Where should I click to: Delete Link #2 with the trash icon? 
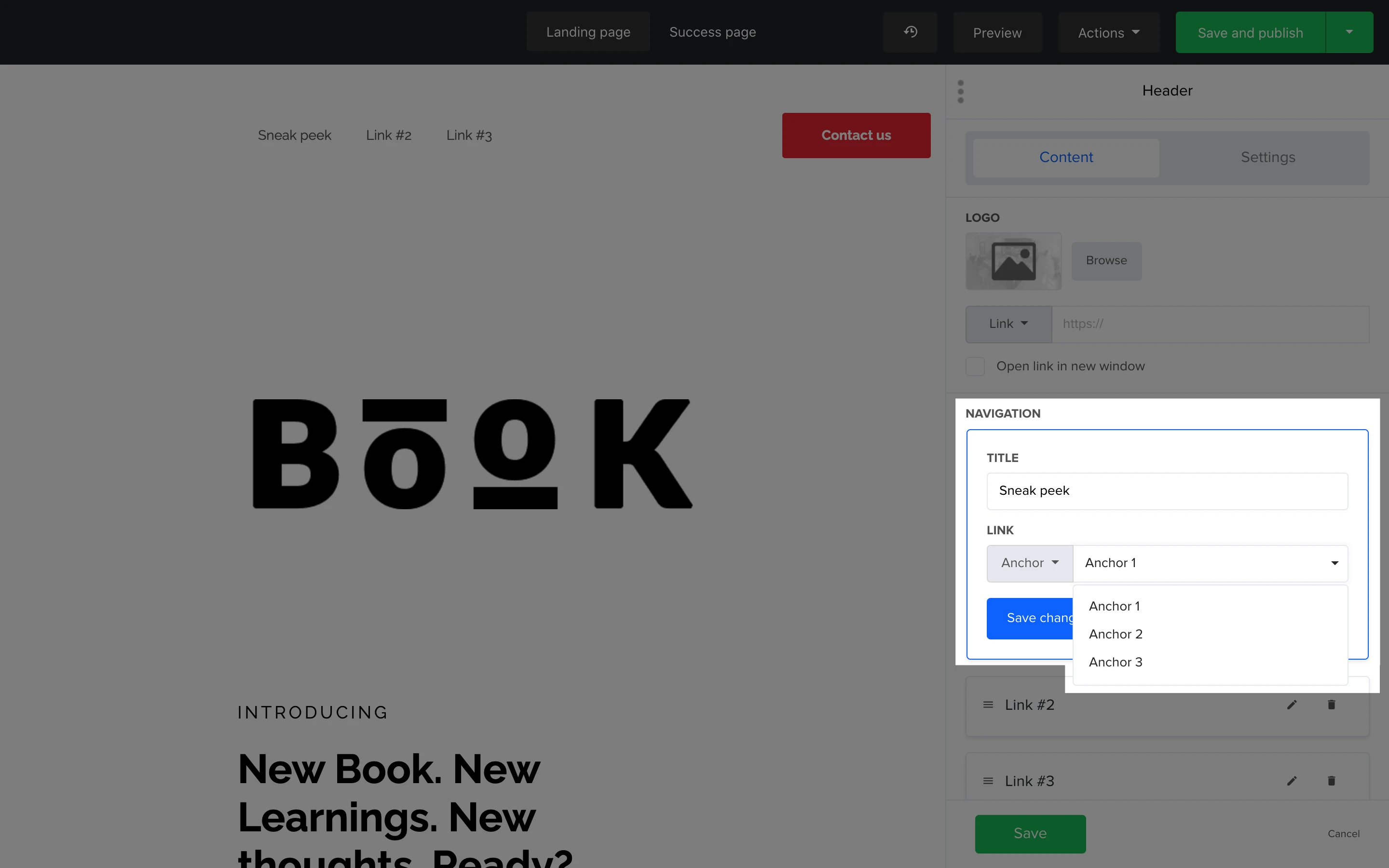pyautogui.click(x=1331, y=705)
